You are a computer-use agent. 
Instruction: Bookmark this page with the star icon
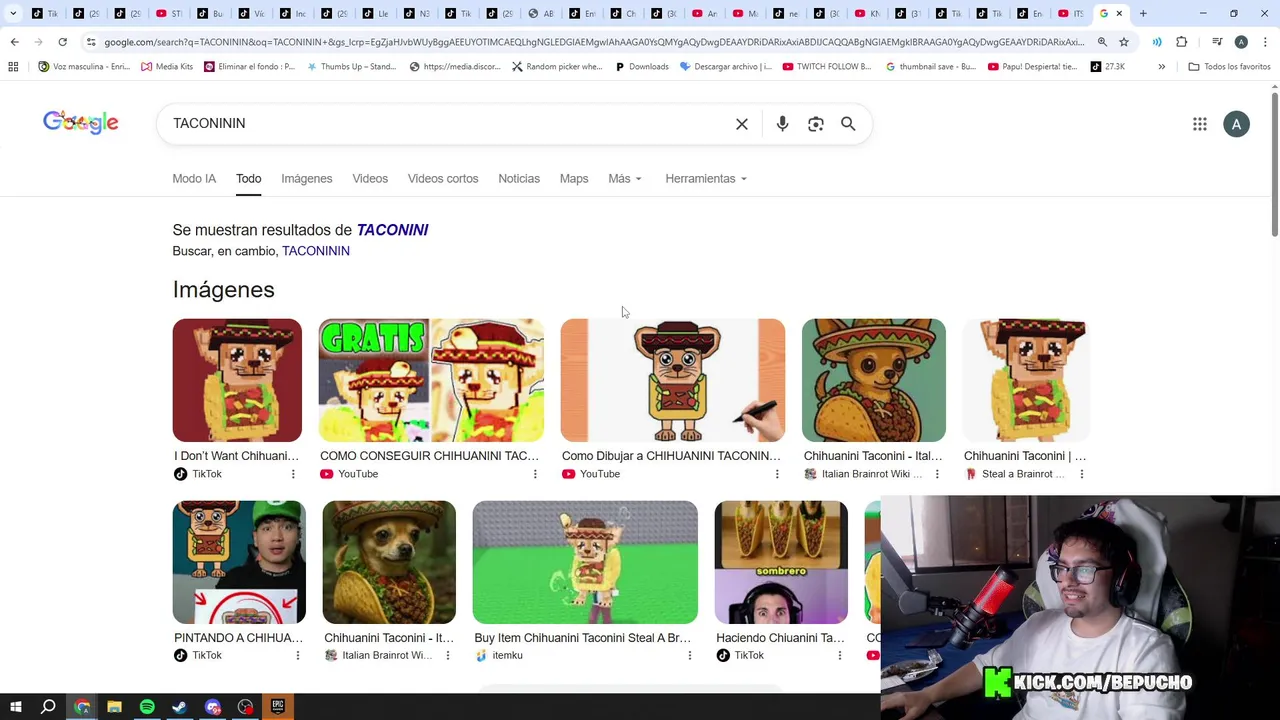point(1124,42)
